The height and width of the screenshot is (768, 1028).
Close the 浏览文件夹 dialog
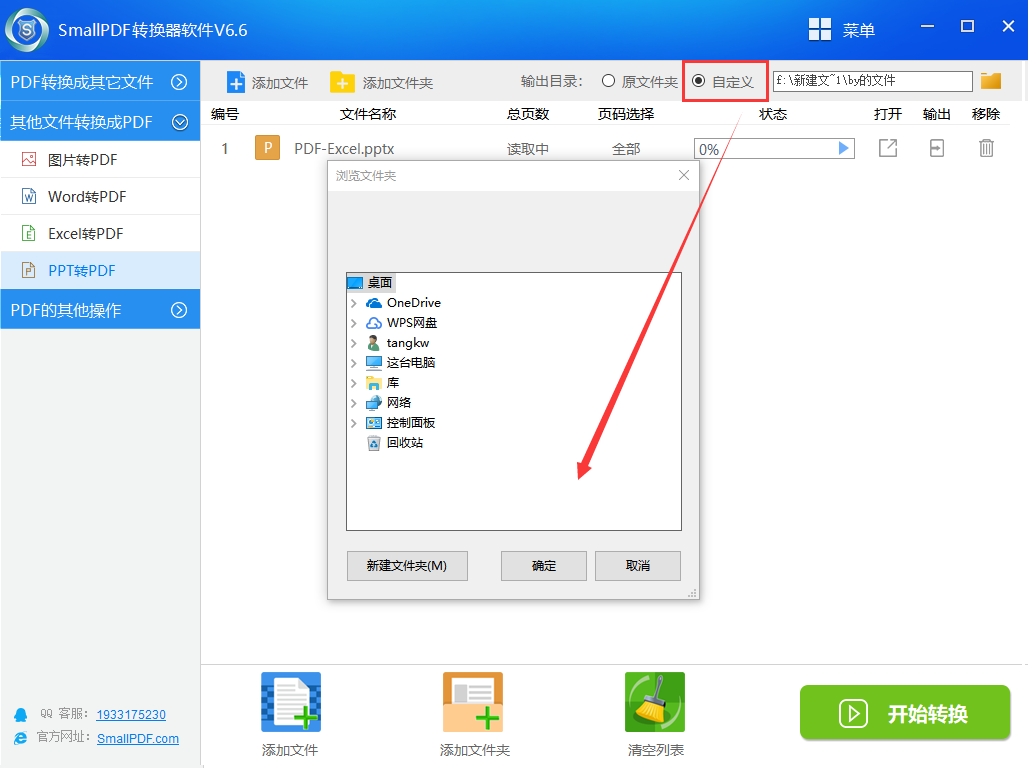click(684, 175)
